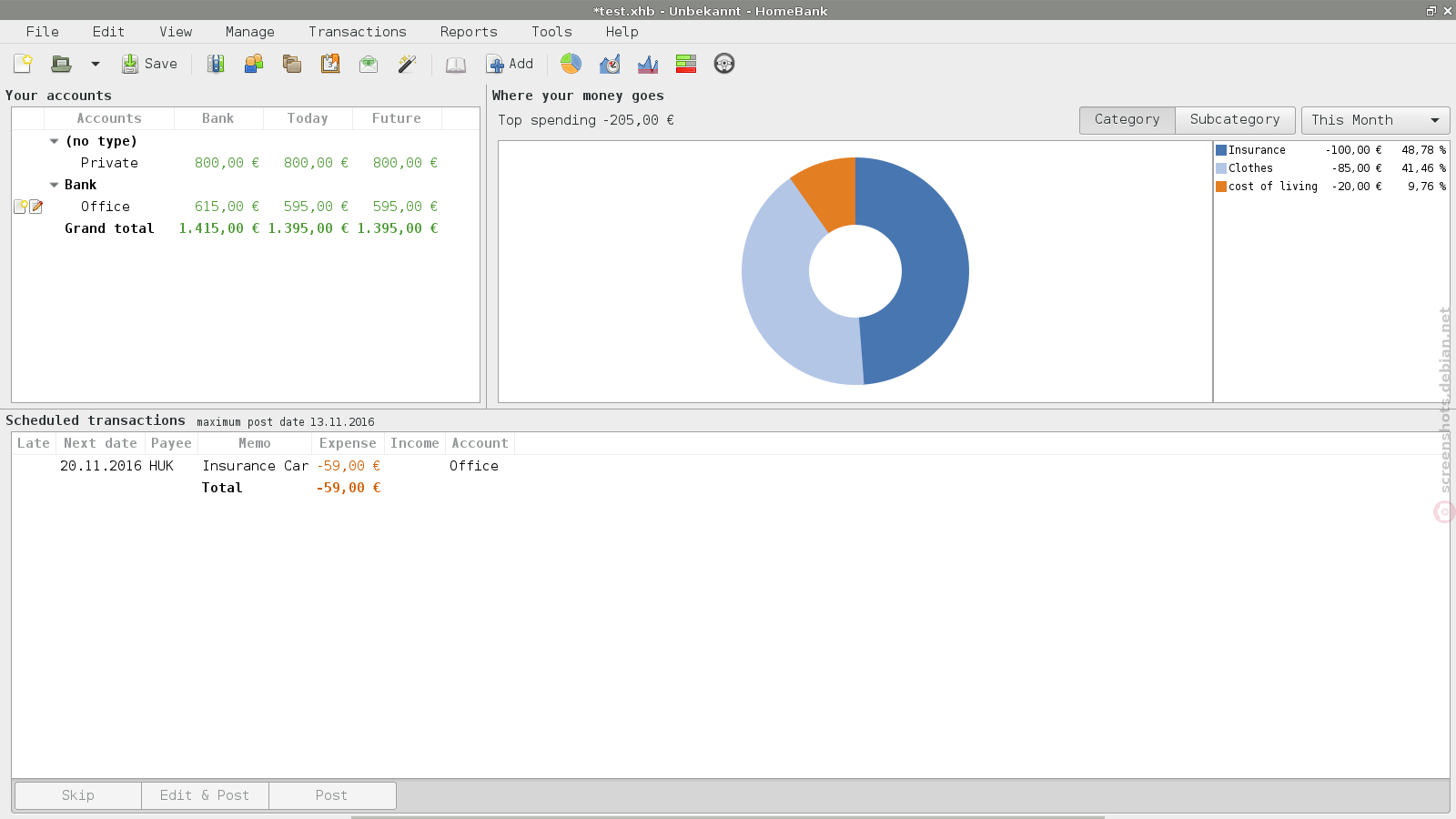1456x819 pixels.
Task: Click the Insurance blue legend swatch
Action: click(x=1221, y=150)
